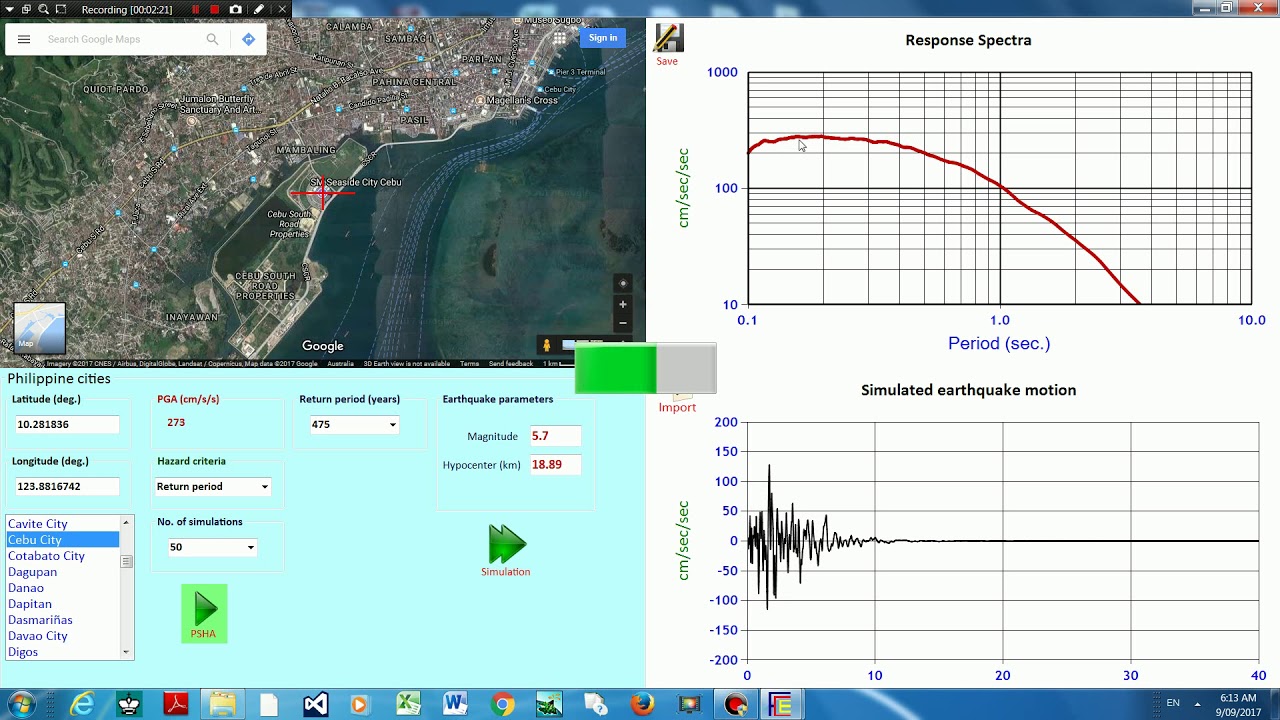Switch to Map view thumbnail
Image resolution: width=1280 pixels, height=720 pixels.
40,328
